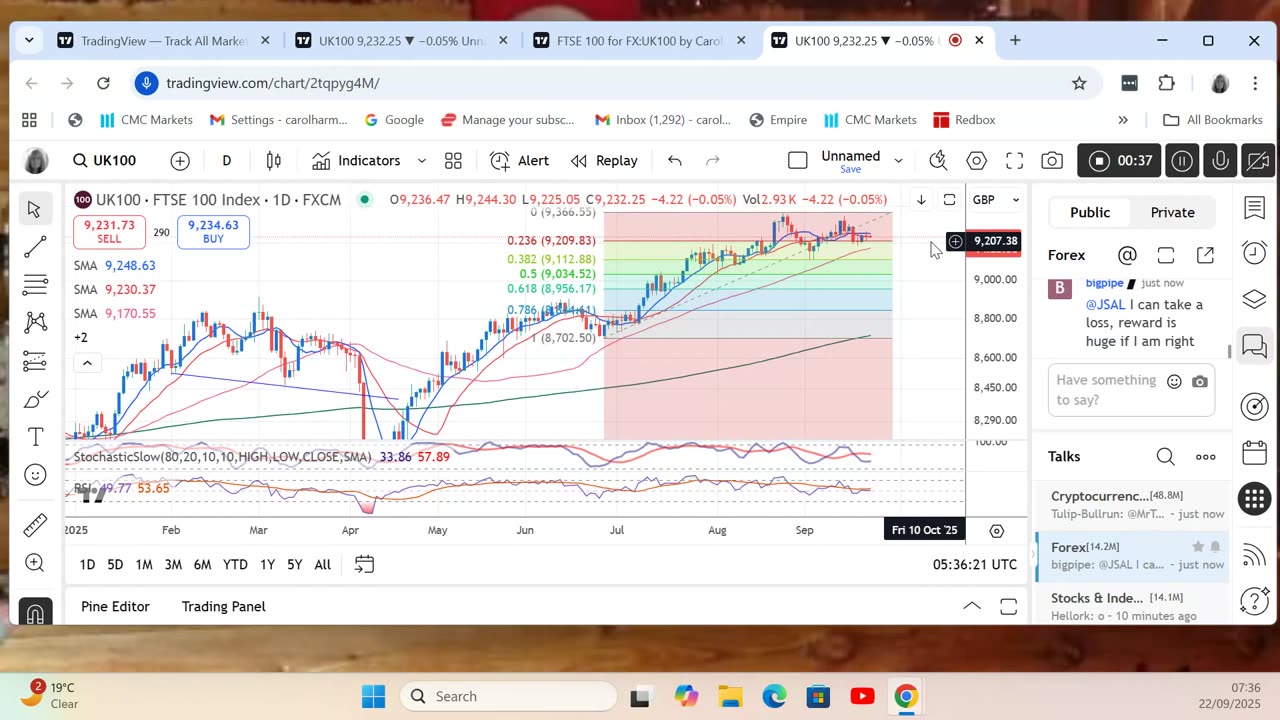The image size is (1280, 720).
Task: Open the quick search lightning icon
Action: click(938, 161)
